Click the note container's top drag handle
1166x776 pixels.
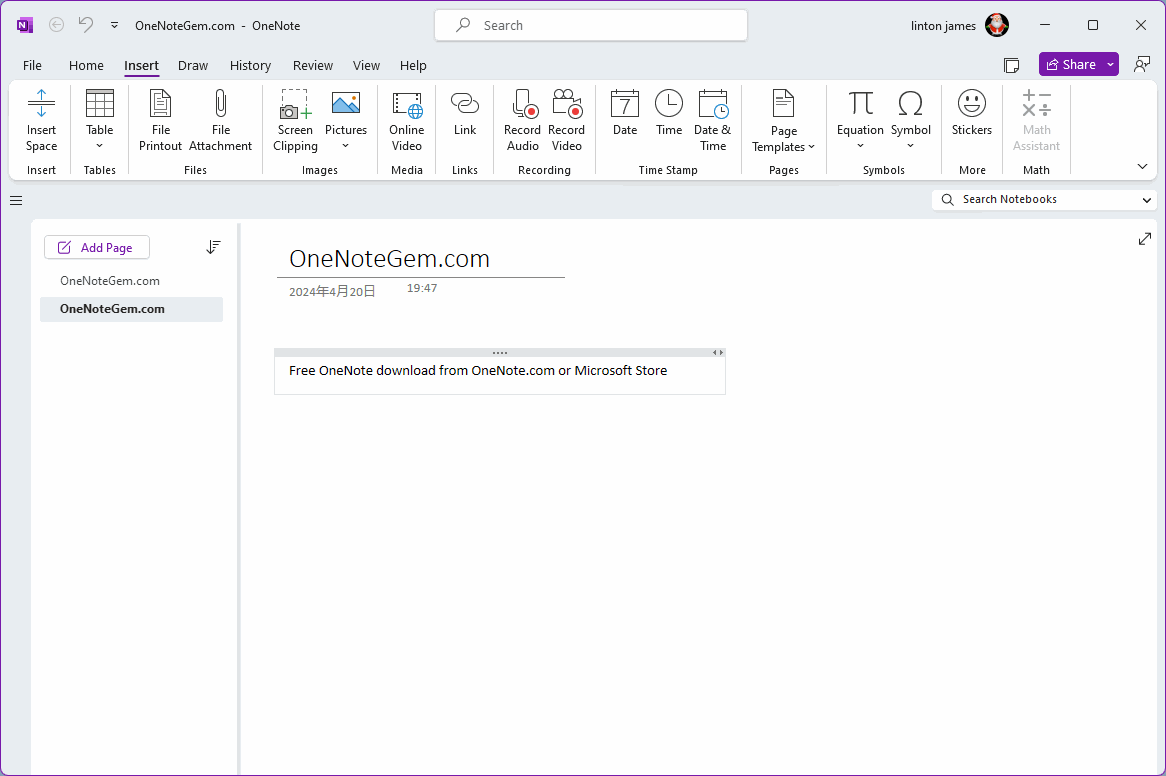pos(500,353)
